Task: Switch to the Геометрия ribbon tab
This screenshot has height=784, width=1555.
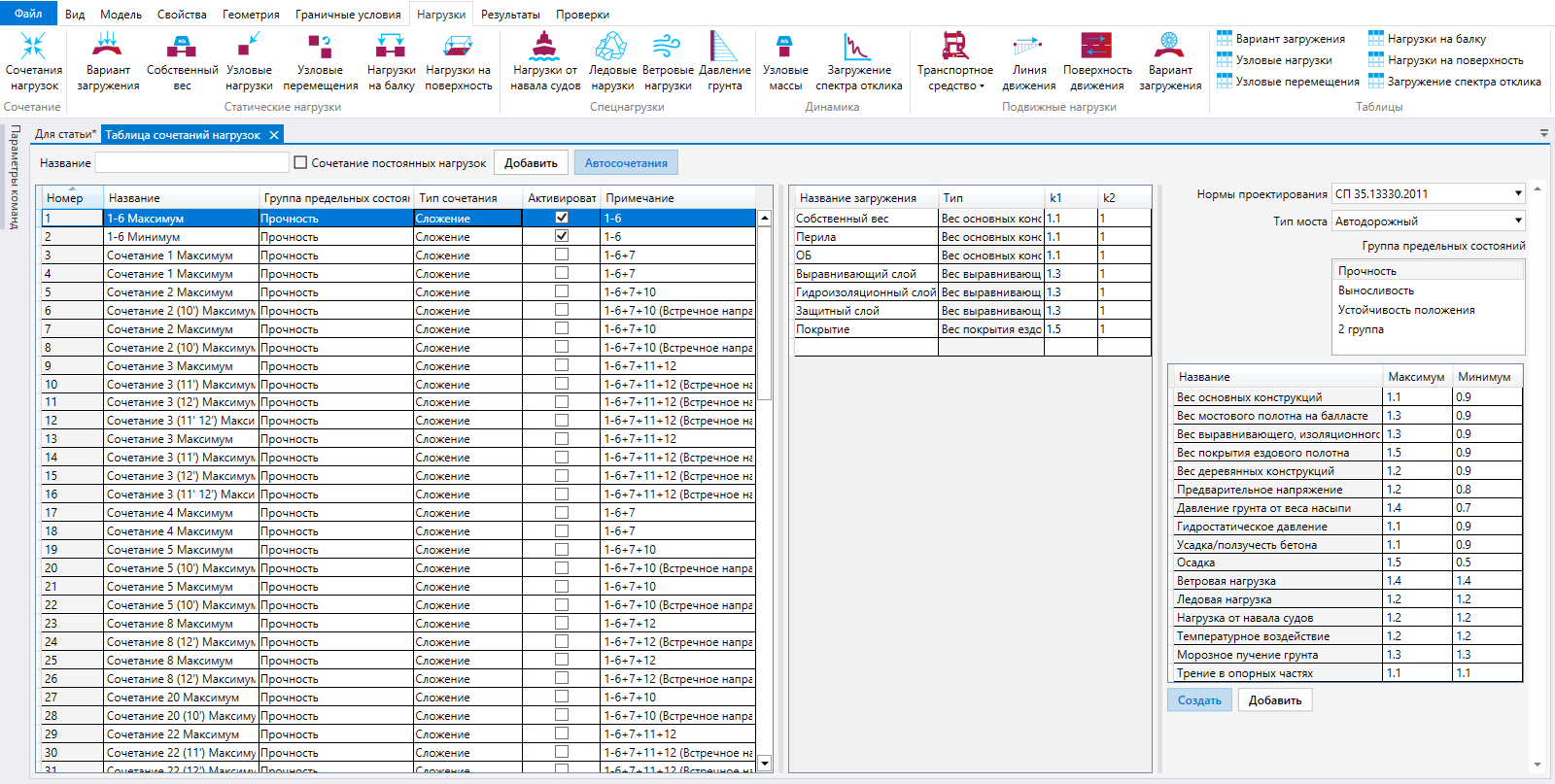Action: tap(251, 15)
